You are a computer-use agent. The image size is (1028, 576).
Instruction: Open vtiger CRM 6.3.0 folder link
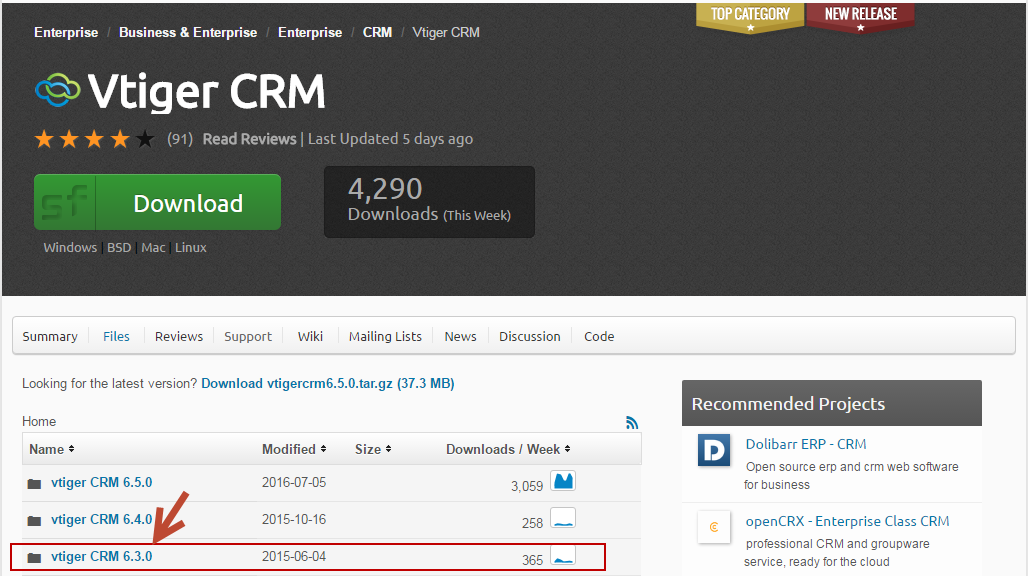click(102, 556)
